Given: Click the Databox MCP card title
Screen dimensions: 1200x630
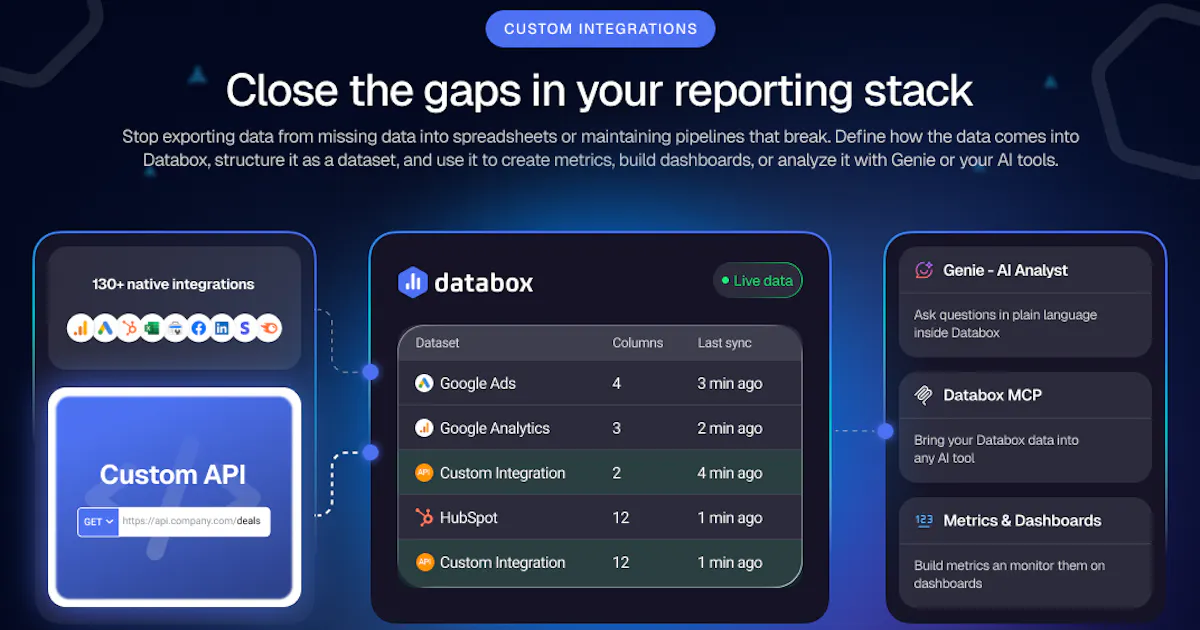Looking at the screenshot, I should point(992,395).
